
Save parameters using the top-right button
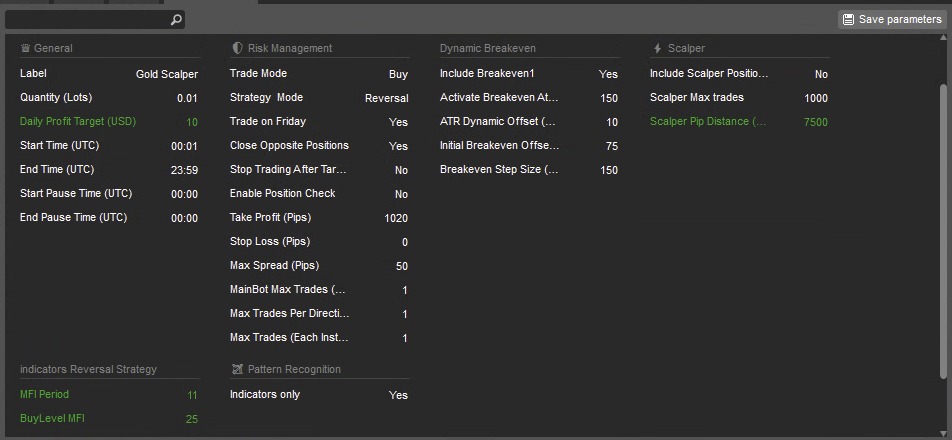click(891, 19)
